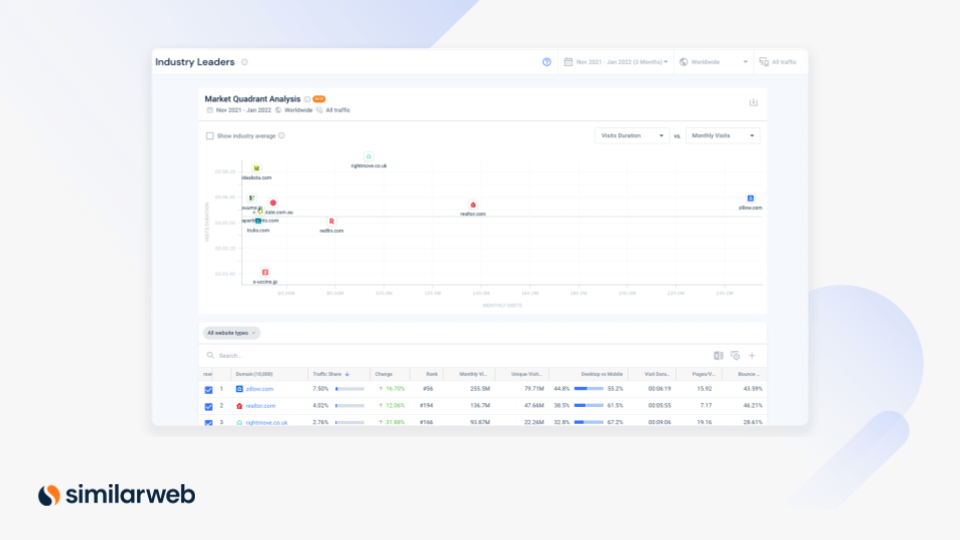The width and height of the screenshot is (960, 540).
Task: Click the zillow.com point on the chart
Action: pos(750,198)
